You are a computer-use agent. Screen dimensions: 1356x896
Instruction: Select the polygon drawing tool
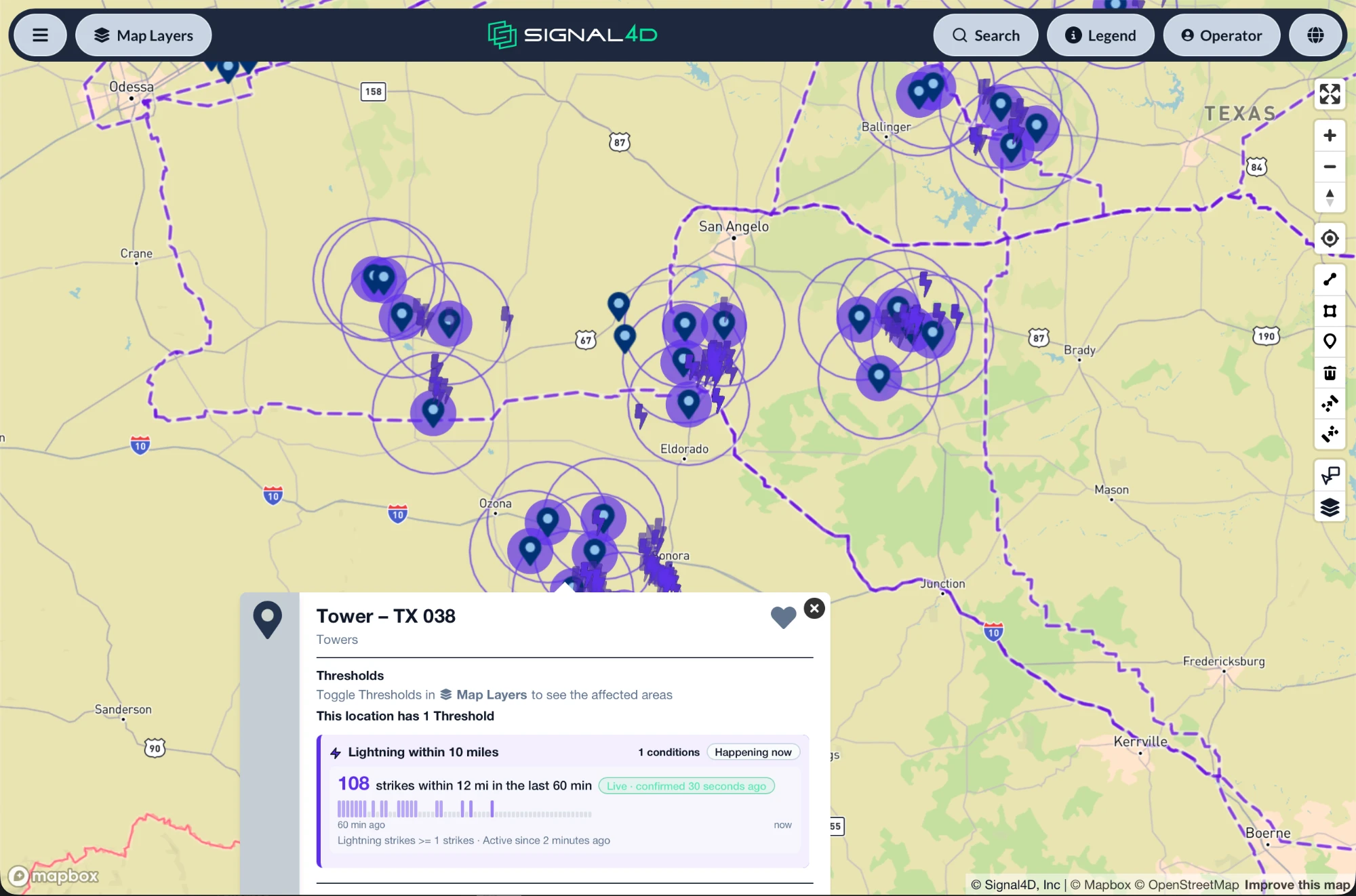point(1330,310)
